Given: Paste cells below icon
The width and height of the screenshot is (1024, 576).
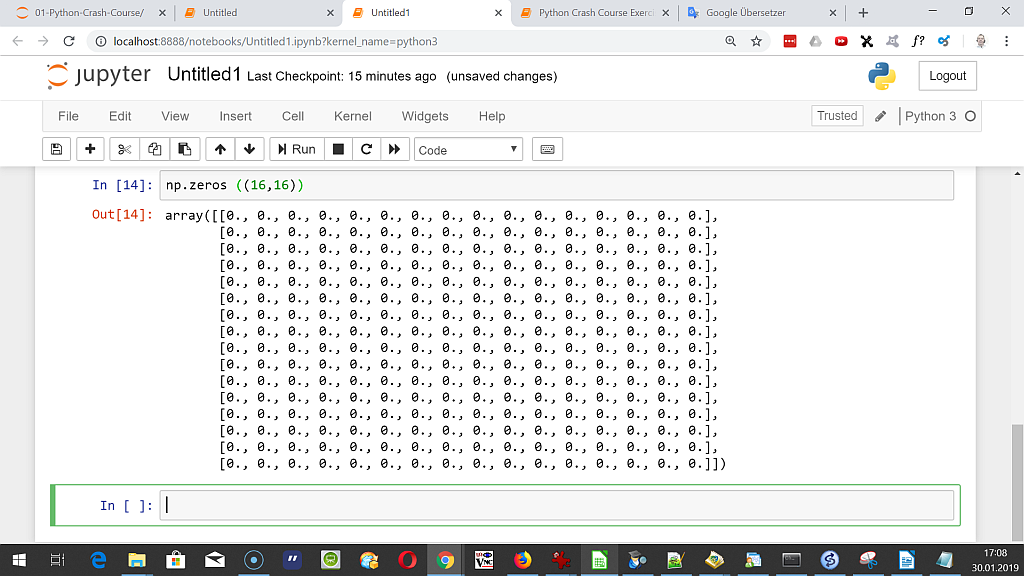Looking at the screenshot, I should 185,150.
